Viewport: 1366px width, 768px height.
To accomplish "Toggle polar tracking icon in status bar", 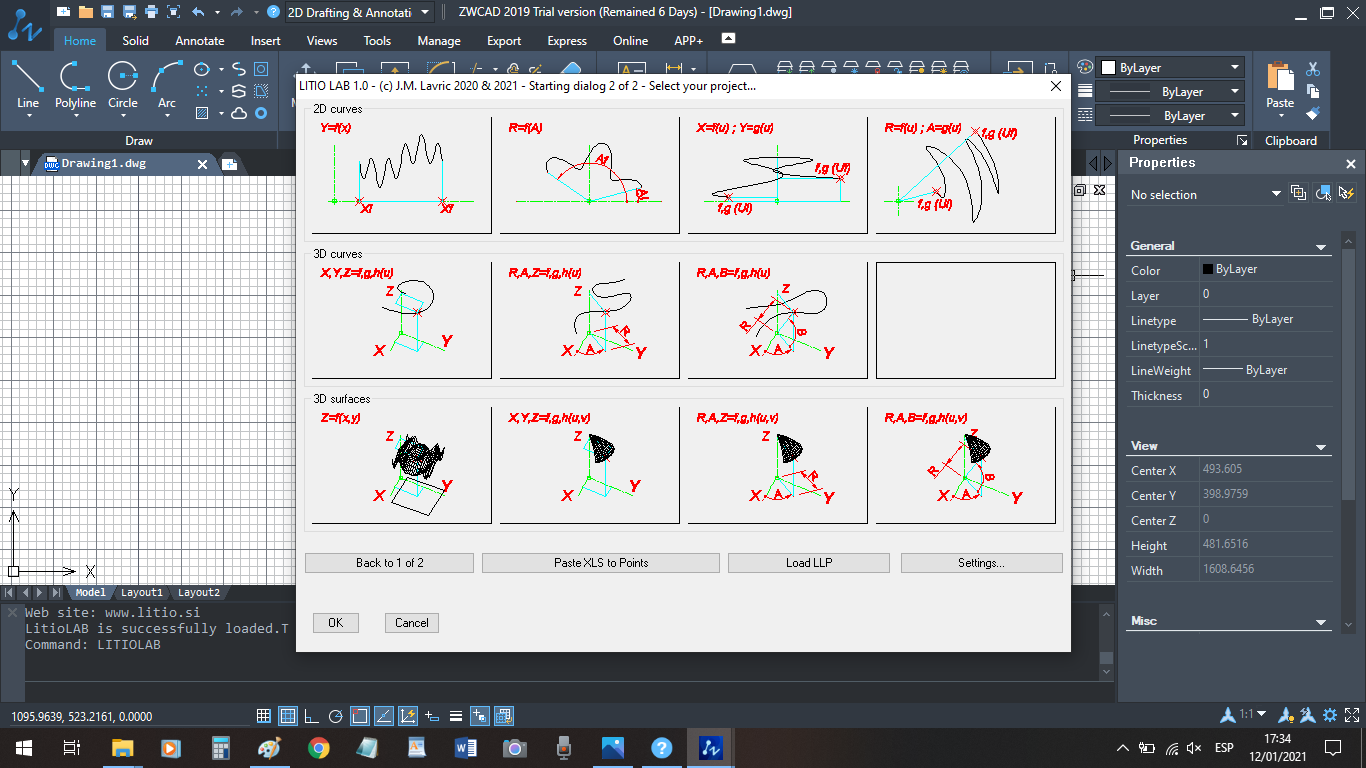I will click(336, 716).
